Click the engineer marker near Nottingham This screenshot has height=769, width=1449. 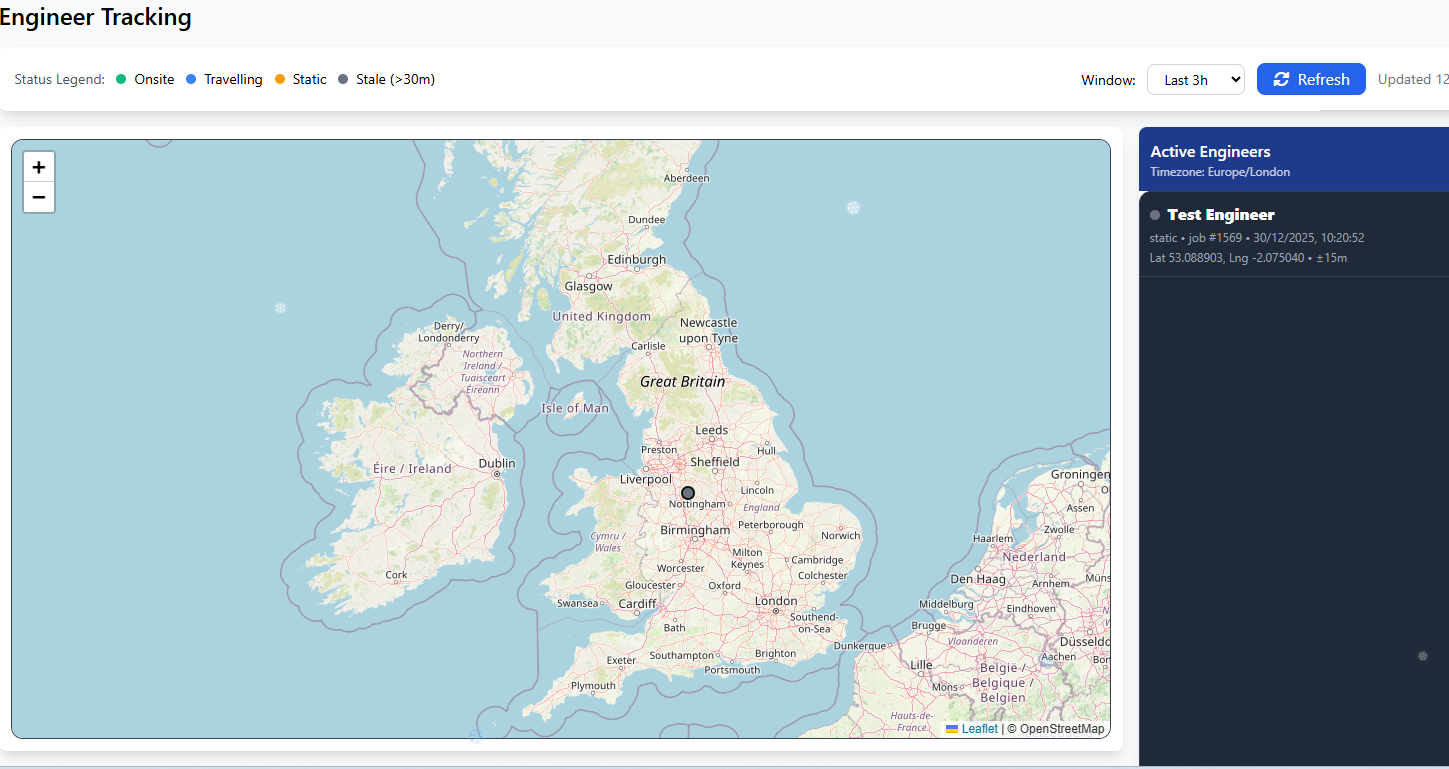point(688,493)
